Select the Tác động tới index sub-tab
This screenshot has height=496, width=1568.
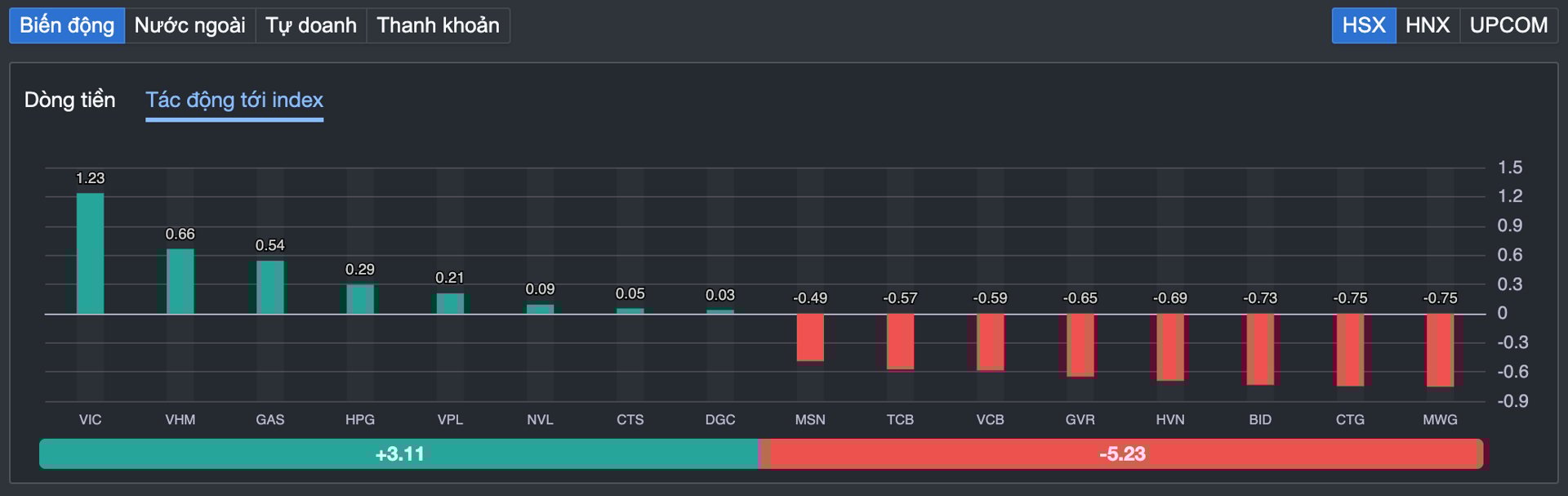tap(234, 100)
